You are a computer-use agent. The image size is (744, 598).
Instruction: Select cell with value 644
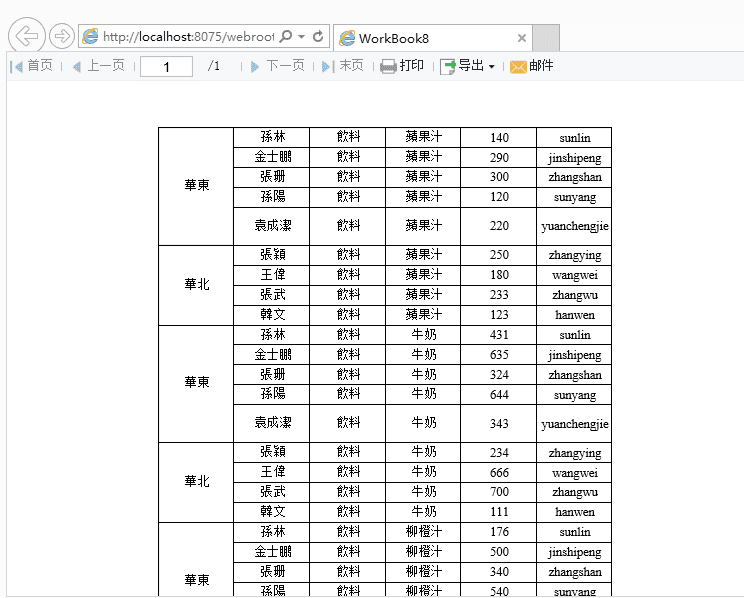499,395
